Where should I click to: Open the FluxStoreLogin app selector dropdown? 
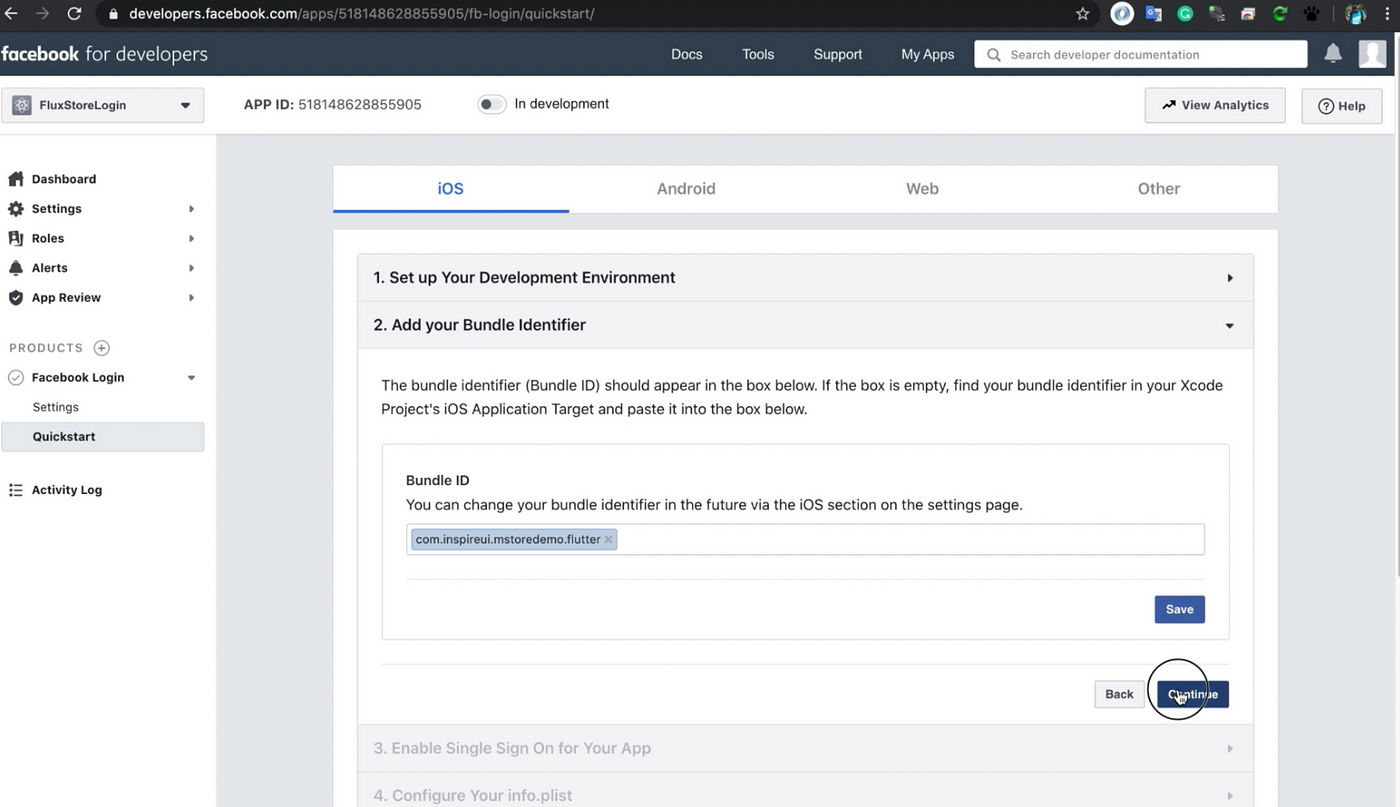(102, 105)
